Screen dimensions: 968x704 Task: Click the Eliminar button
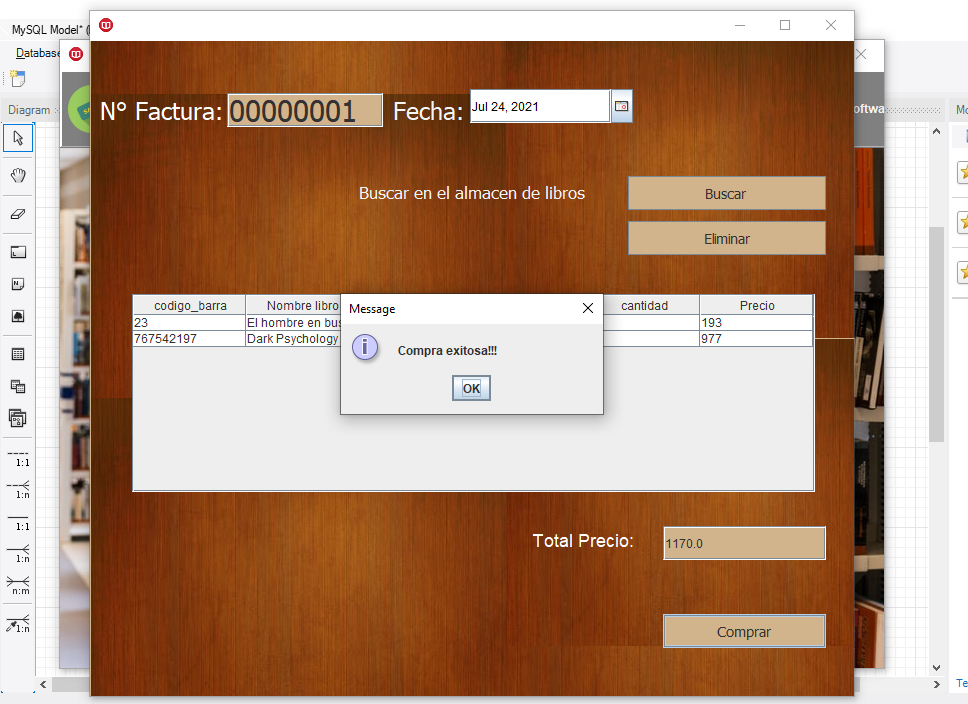(727, 238)
